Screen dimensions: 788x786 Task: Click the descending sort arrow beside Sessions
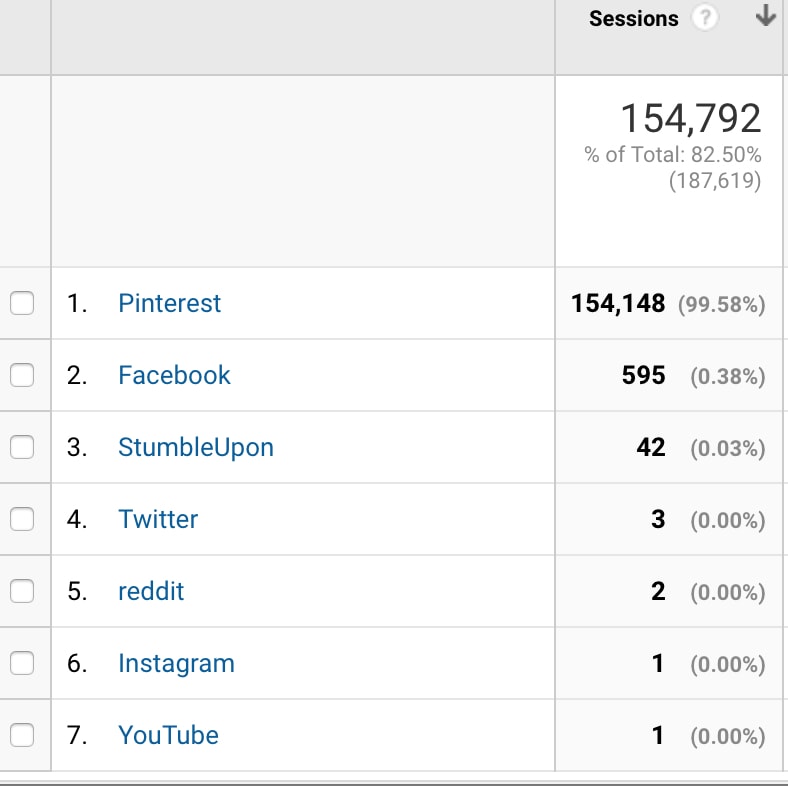click(765, 15)
